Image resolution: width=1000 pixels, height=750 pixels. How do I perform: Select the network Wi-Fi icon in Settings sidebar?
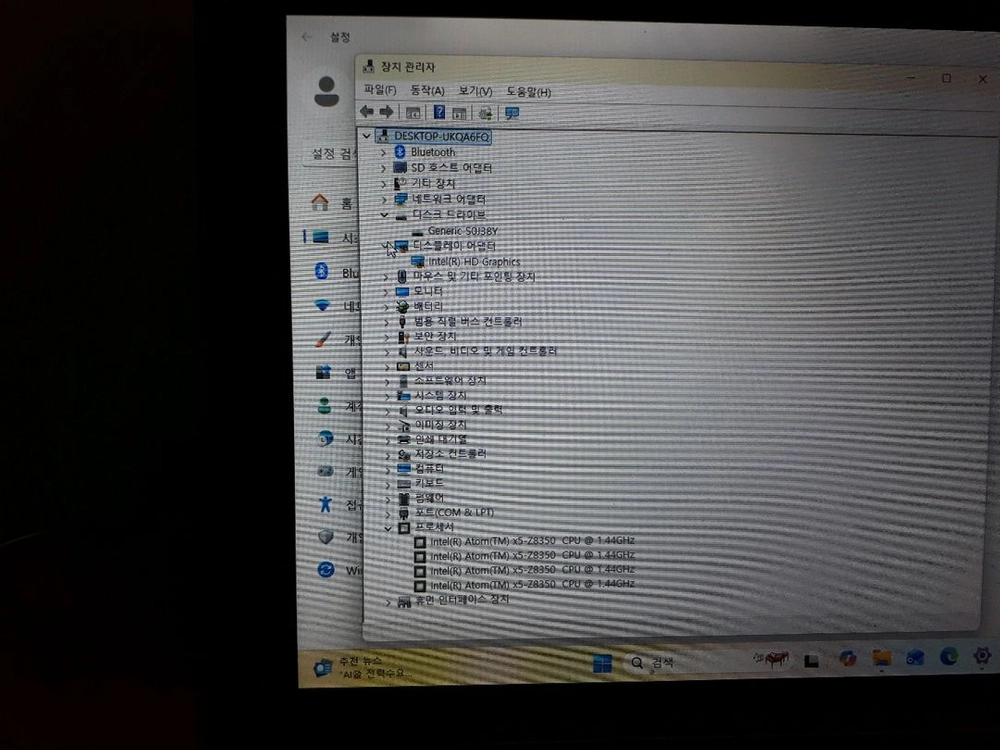pos(323,305)
